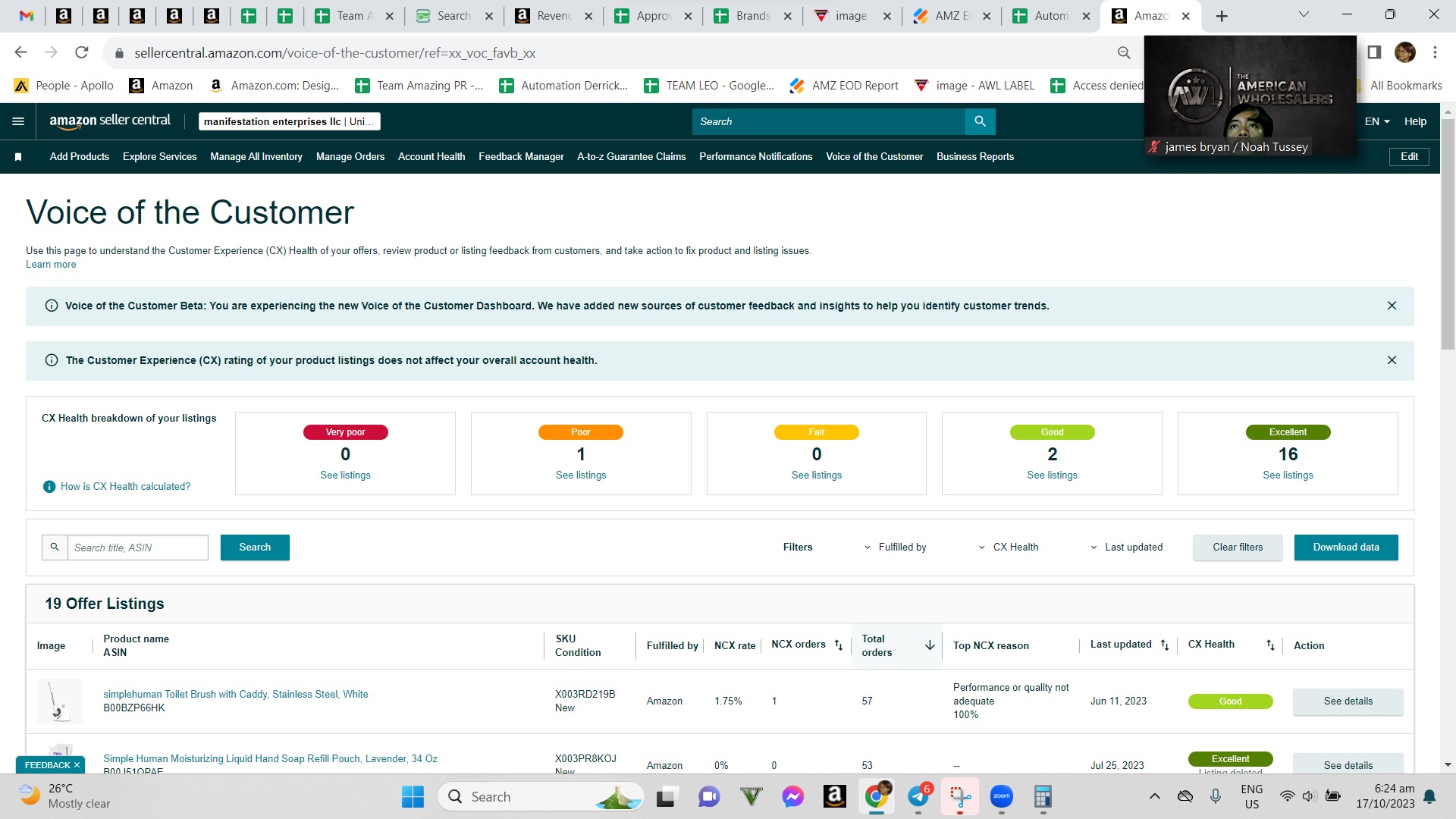The width and height of the screenshot is (1456, 819).
Task: Click the info icon beside CX Health calculated
Action: 49,487
